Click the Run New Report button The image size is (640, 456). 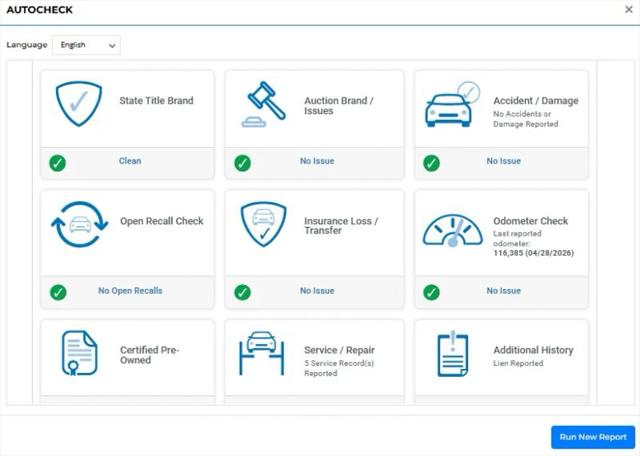[593, 437]
